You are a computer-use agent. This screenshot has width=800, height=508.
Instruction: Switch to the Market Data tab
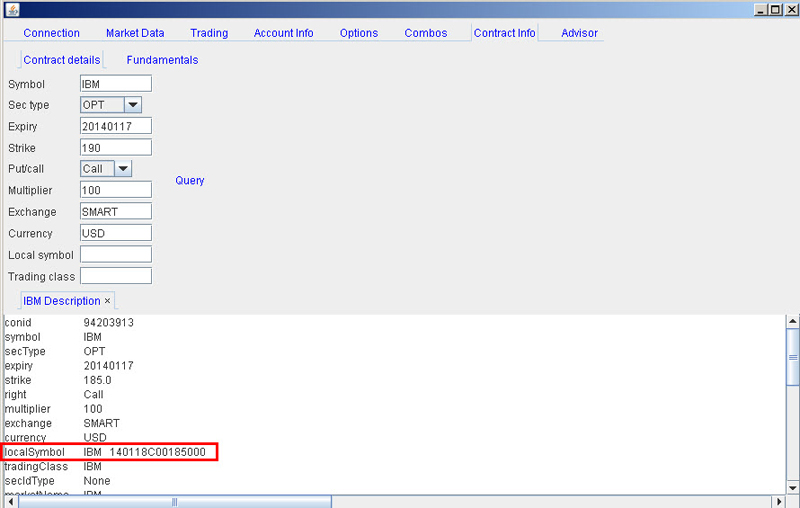(x=135, y=33)
